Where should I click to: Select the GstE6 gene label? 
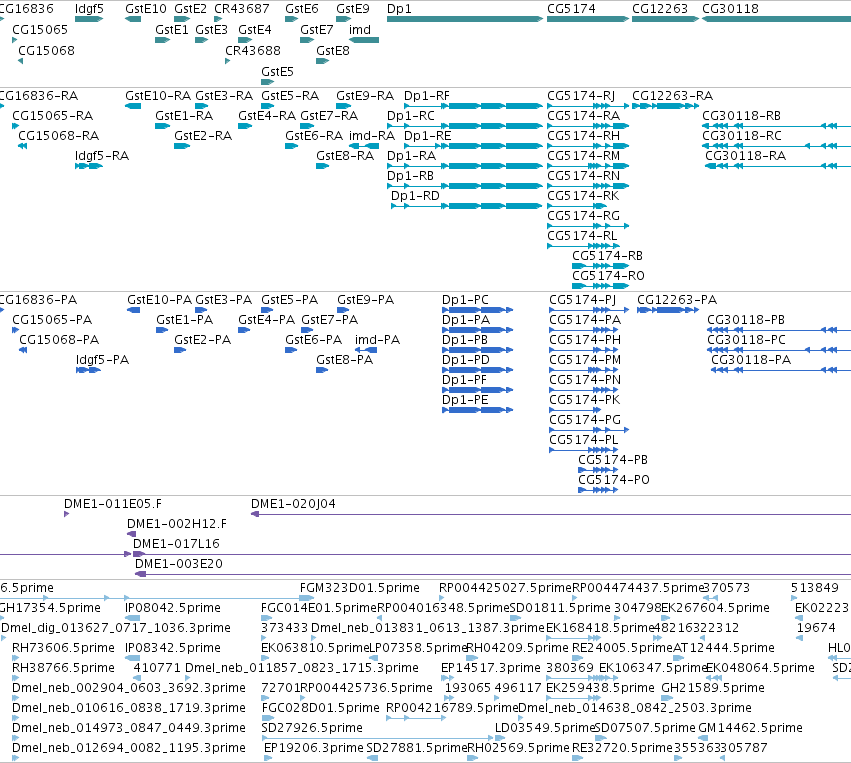click(302, 9)
